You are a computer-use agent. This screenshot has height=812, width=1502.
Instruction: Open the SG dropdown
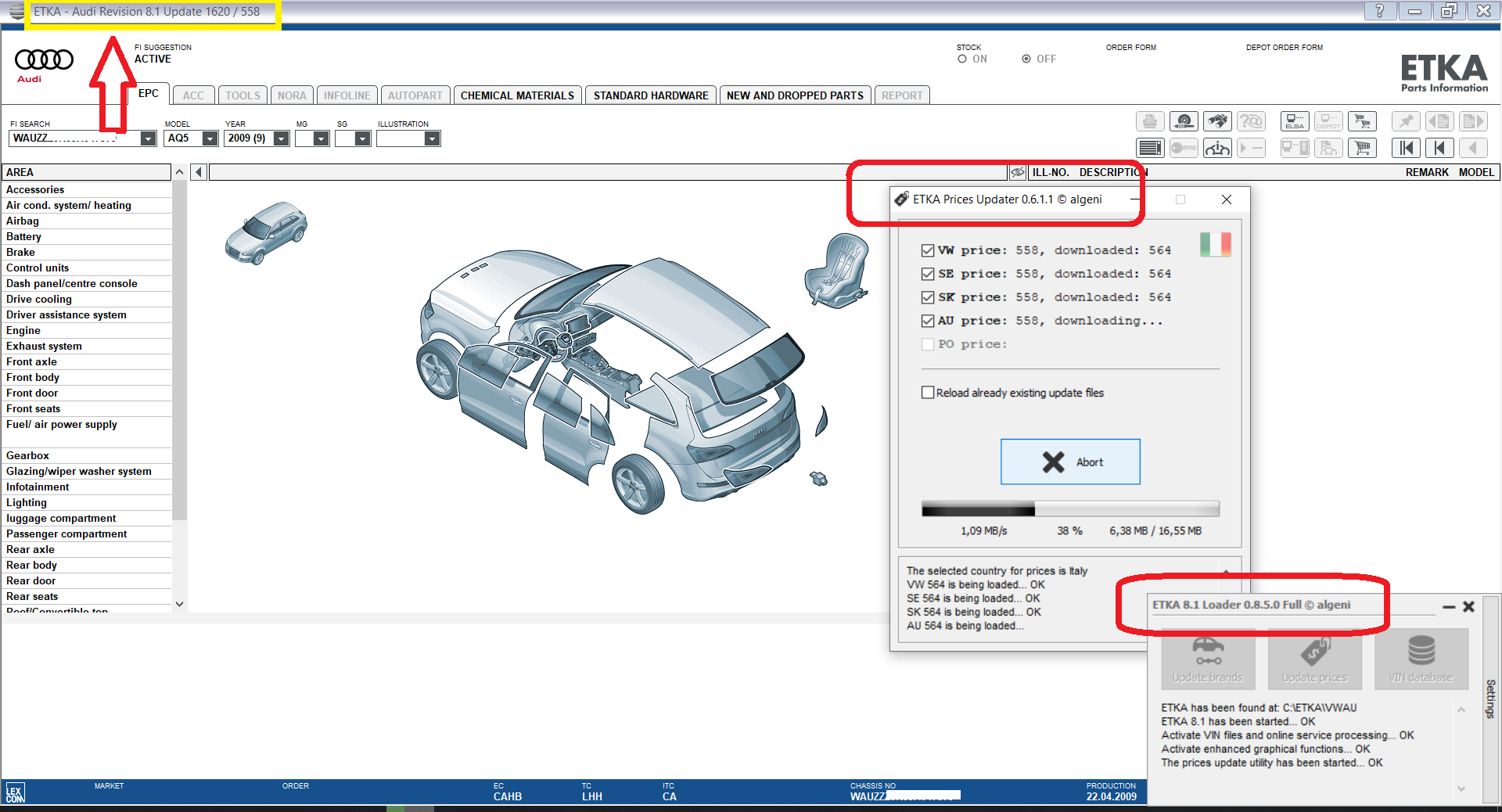point(362,138)
